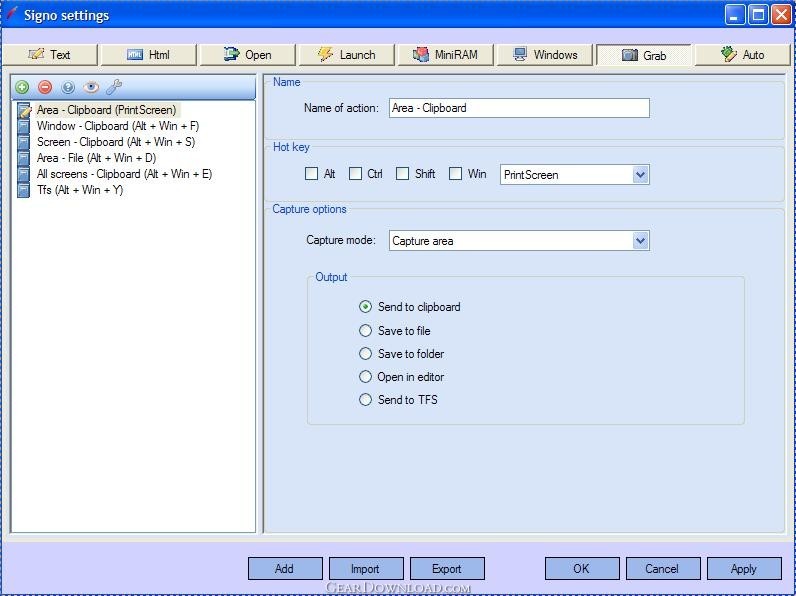The image size is (796, 596).
Task: Click icon beside All screens - Clipboard entry
Action: [23, 174]
